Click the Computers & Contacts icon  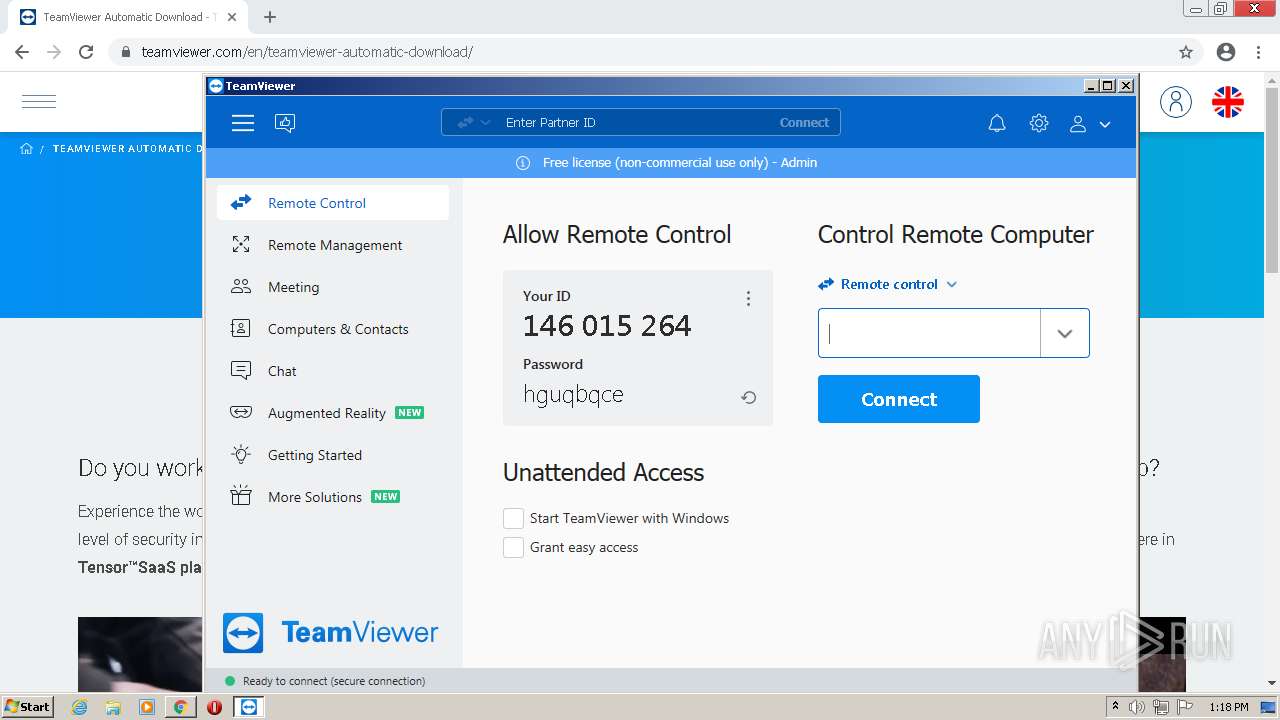241,329
